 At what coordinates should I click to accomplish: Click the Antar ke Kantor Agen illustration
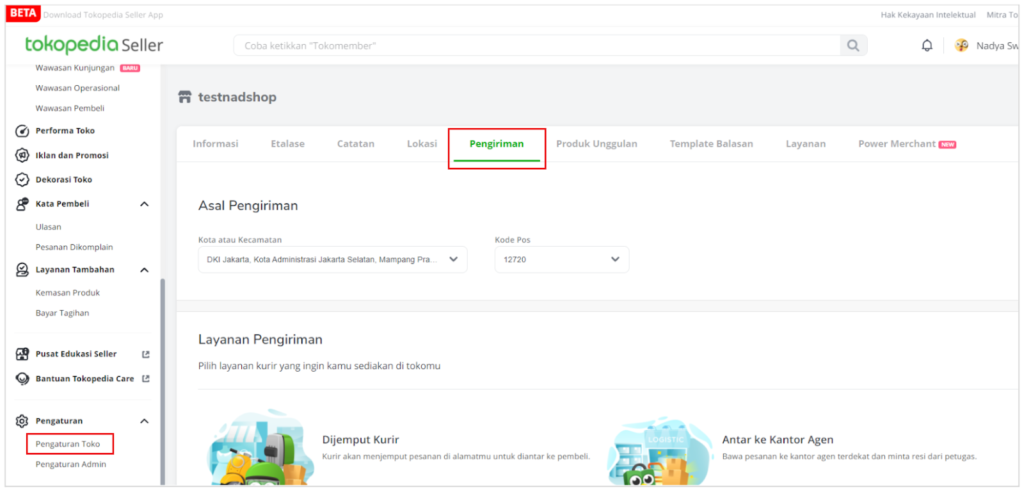click(x=658, y=450)
